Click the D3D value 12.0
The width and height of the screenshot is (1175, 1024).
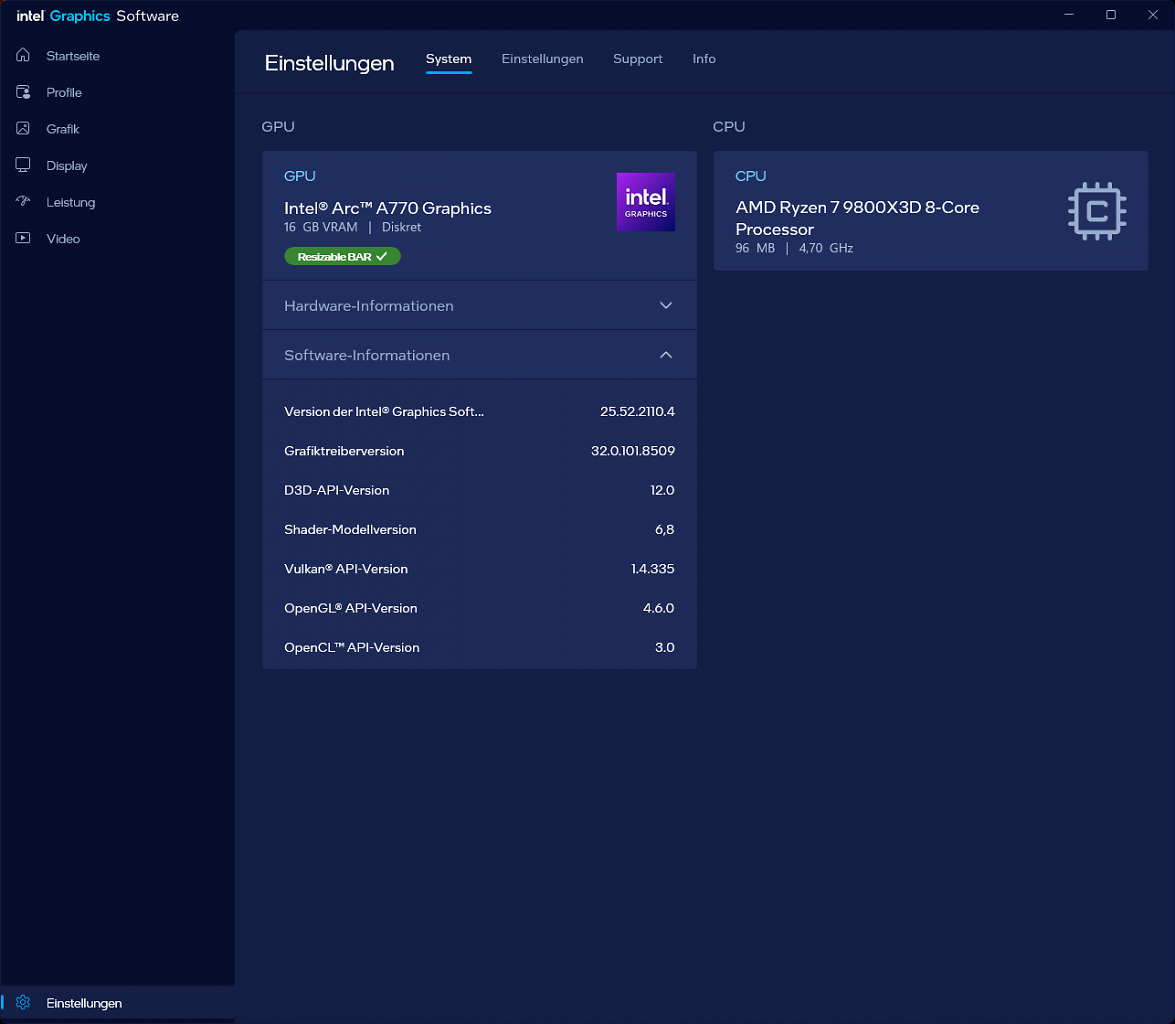point(662,490)
